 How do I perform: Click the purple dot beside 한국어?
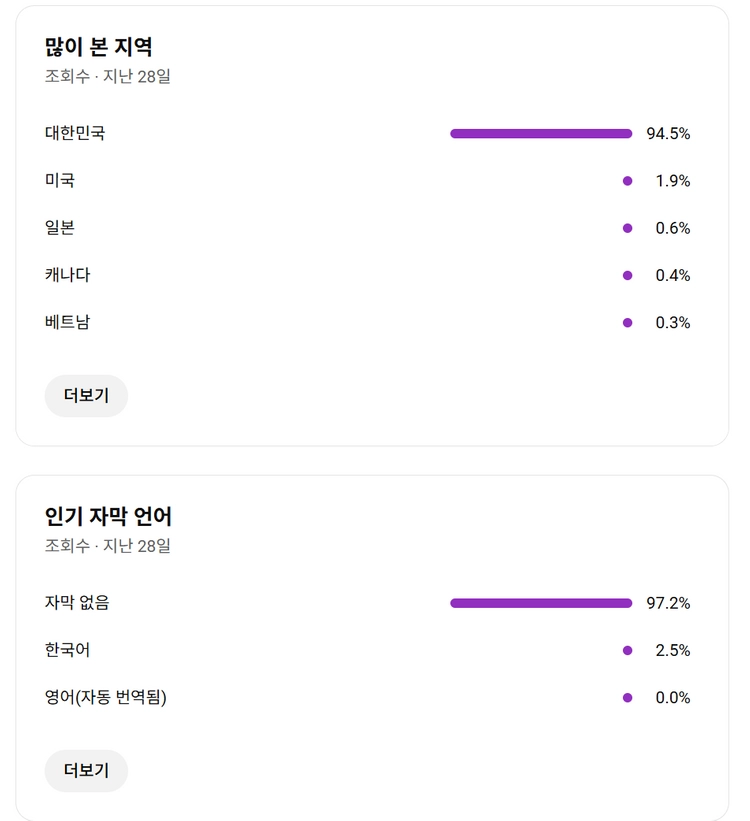click(627, 650)
